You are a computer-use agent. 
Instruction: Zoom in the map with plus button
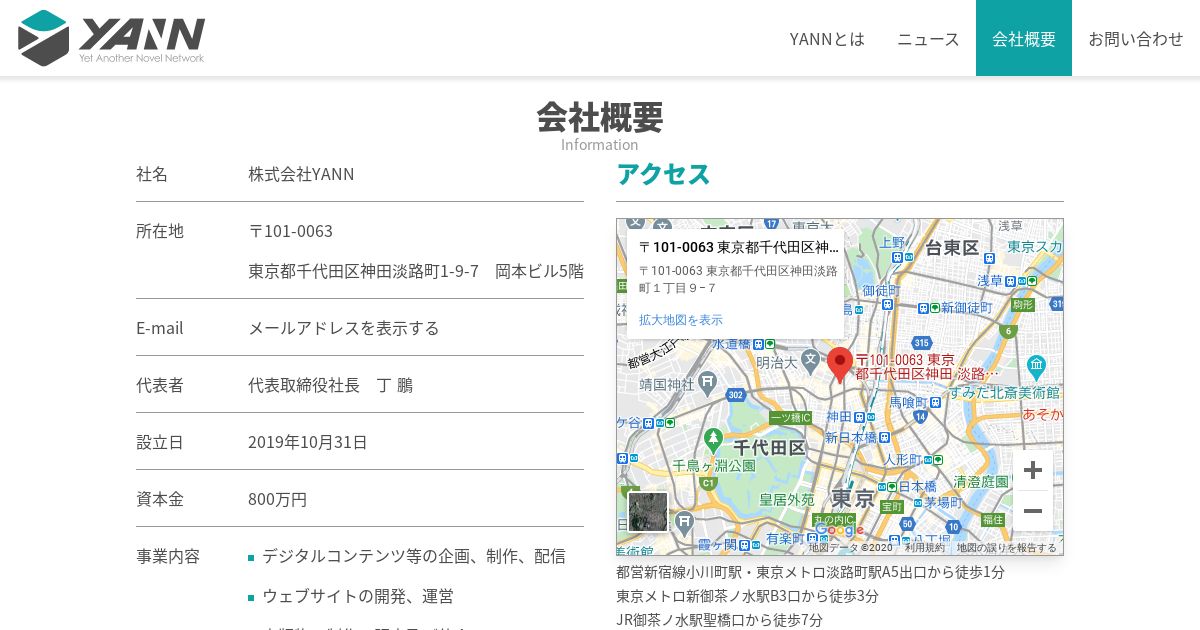(1033, 470)
